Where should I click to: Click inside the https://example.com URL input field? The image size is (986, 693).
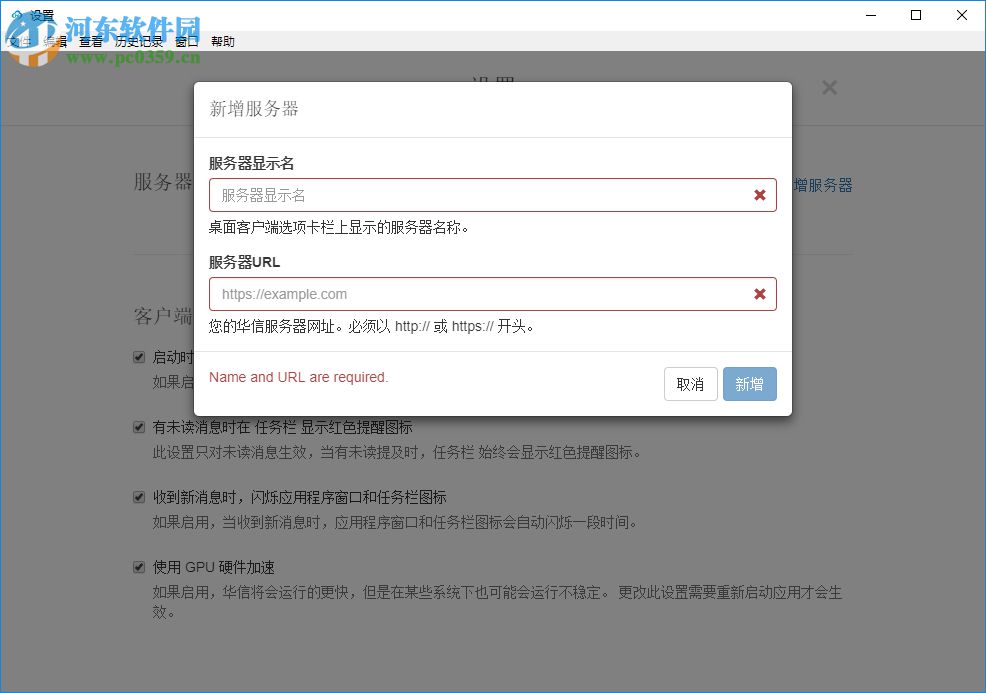[x=450, y=294]
